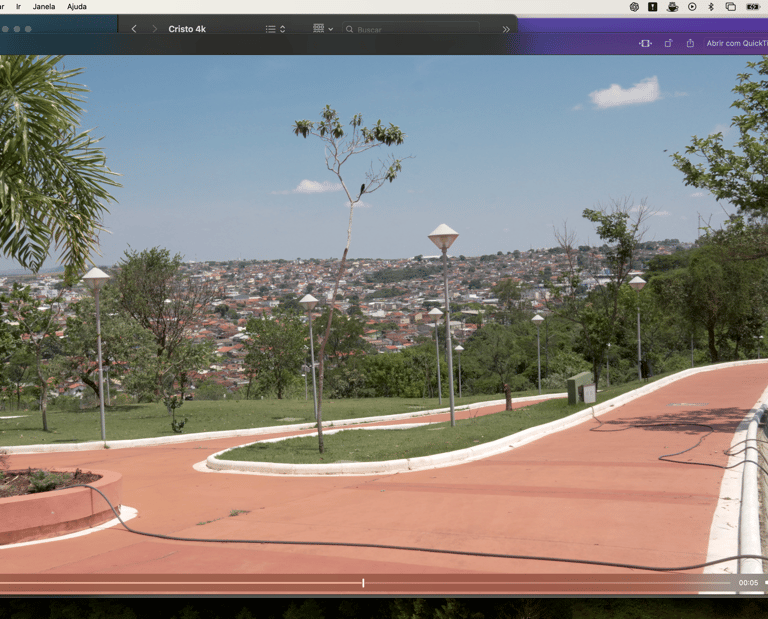Open the Bluetooth menu bar icon
The image size is (768, 619).
coord(711,6)
